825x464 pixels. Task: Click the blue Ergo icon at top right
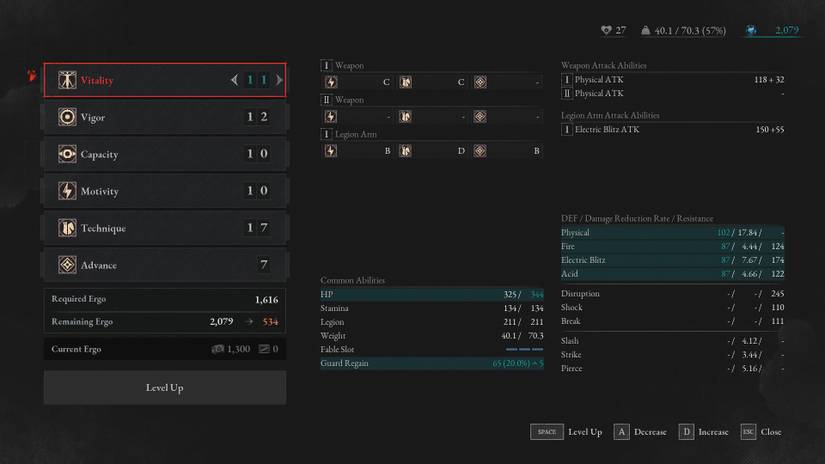tap(751, 30)
